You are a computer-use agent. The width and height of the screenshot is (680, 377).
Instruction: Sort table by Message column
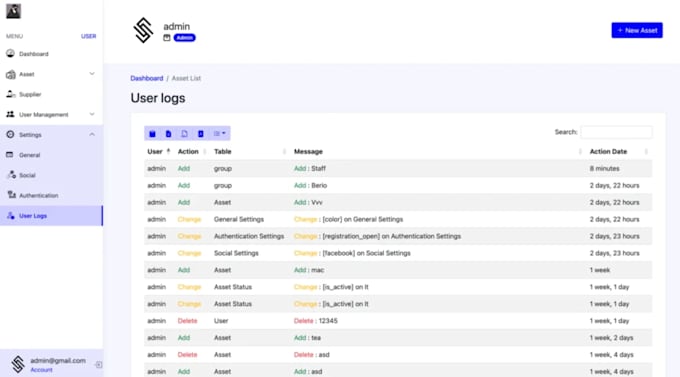438,151
